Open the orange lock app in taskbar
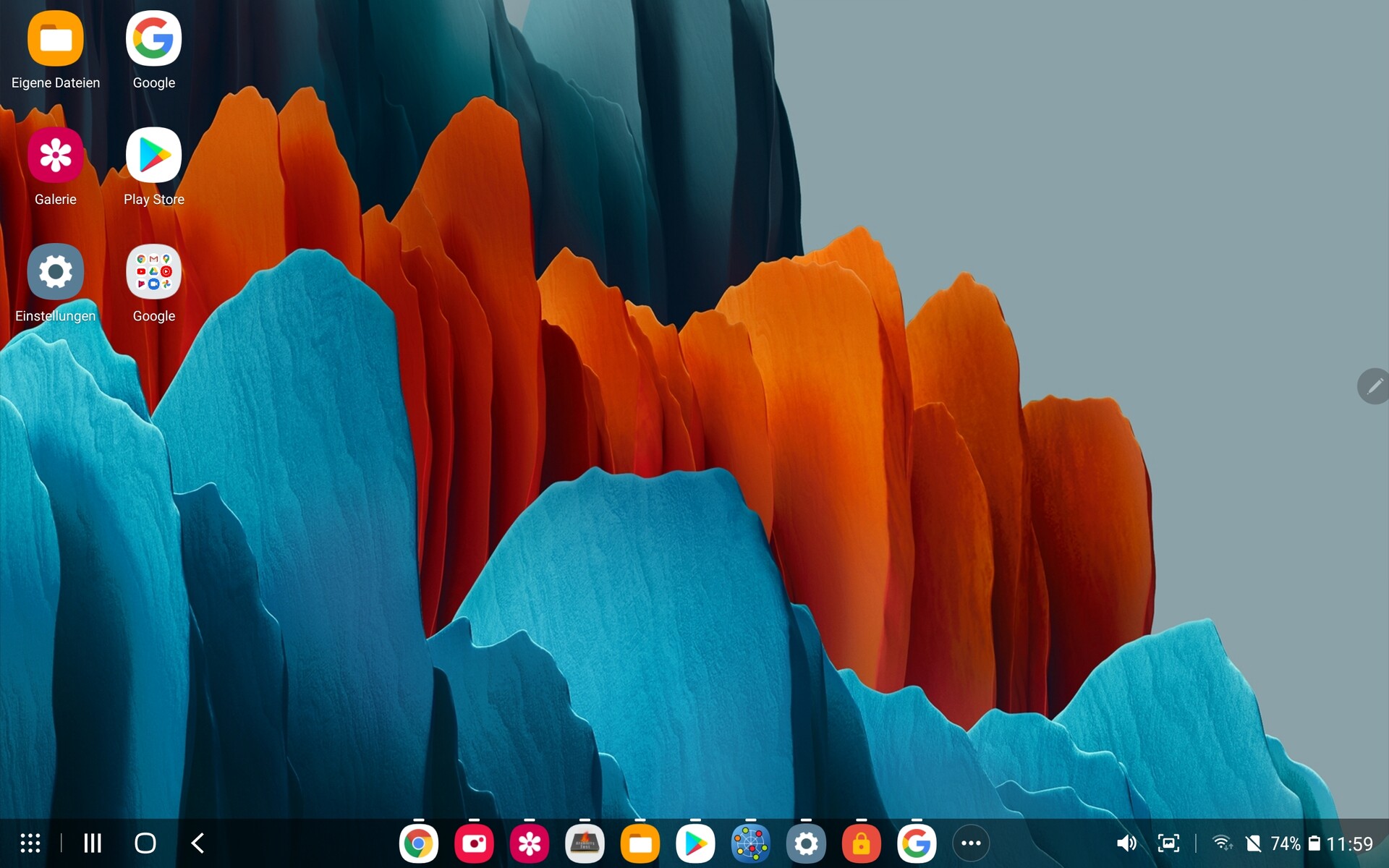 click(861, 843)
